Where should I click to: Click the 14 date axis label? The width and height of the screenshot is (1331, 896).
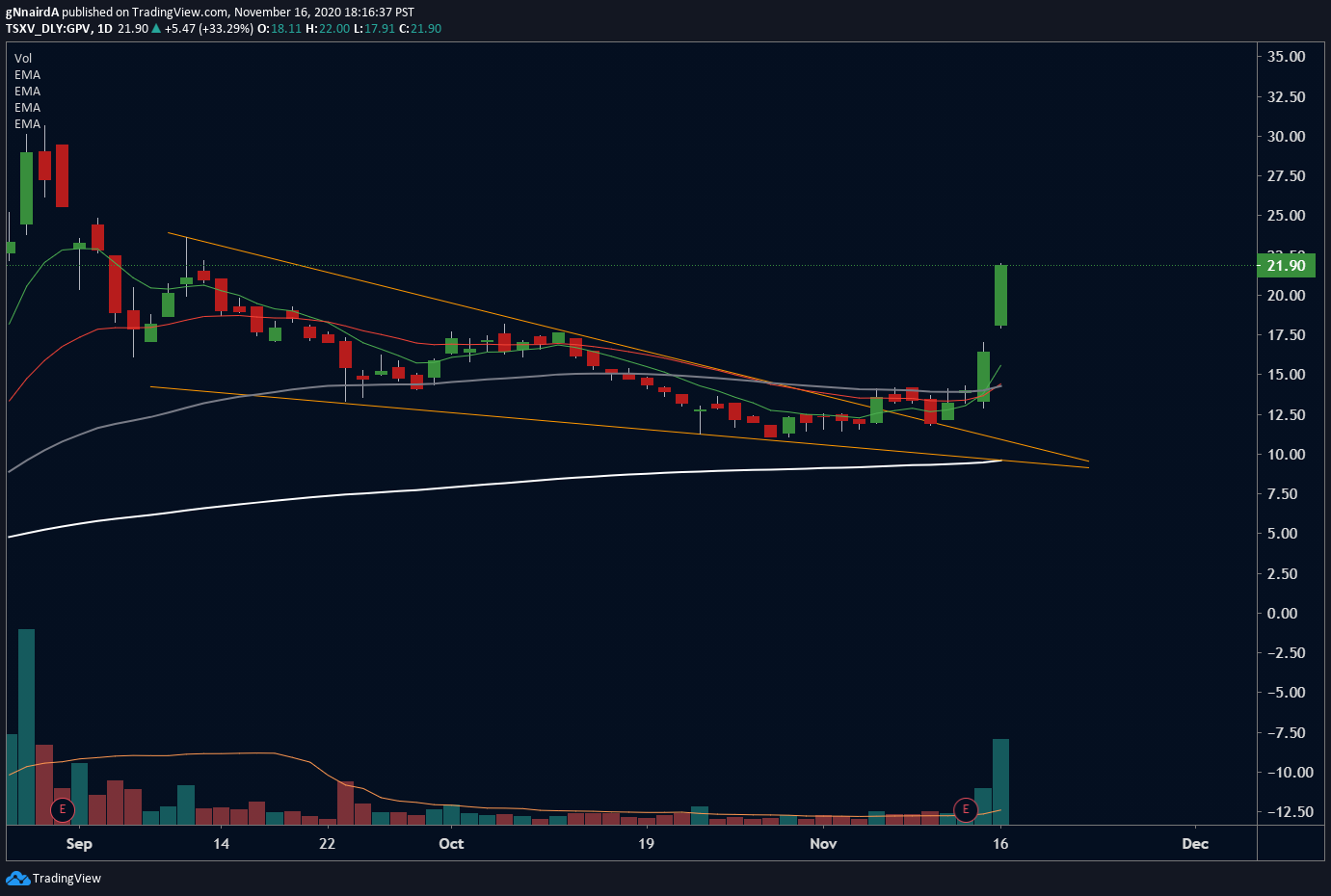(222, 844)
